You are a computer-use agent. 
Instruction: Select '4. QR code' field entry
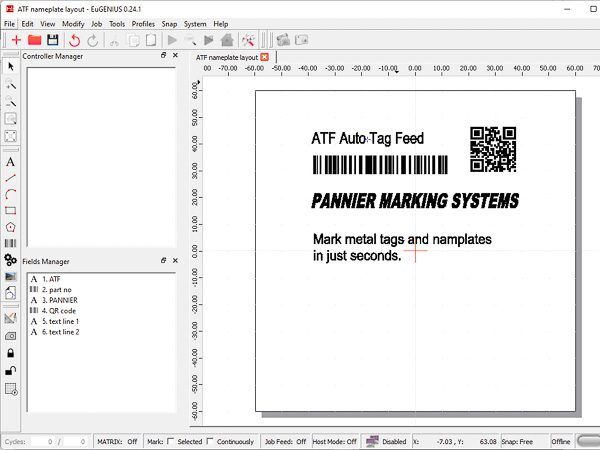click(x=59, y=311)
